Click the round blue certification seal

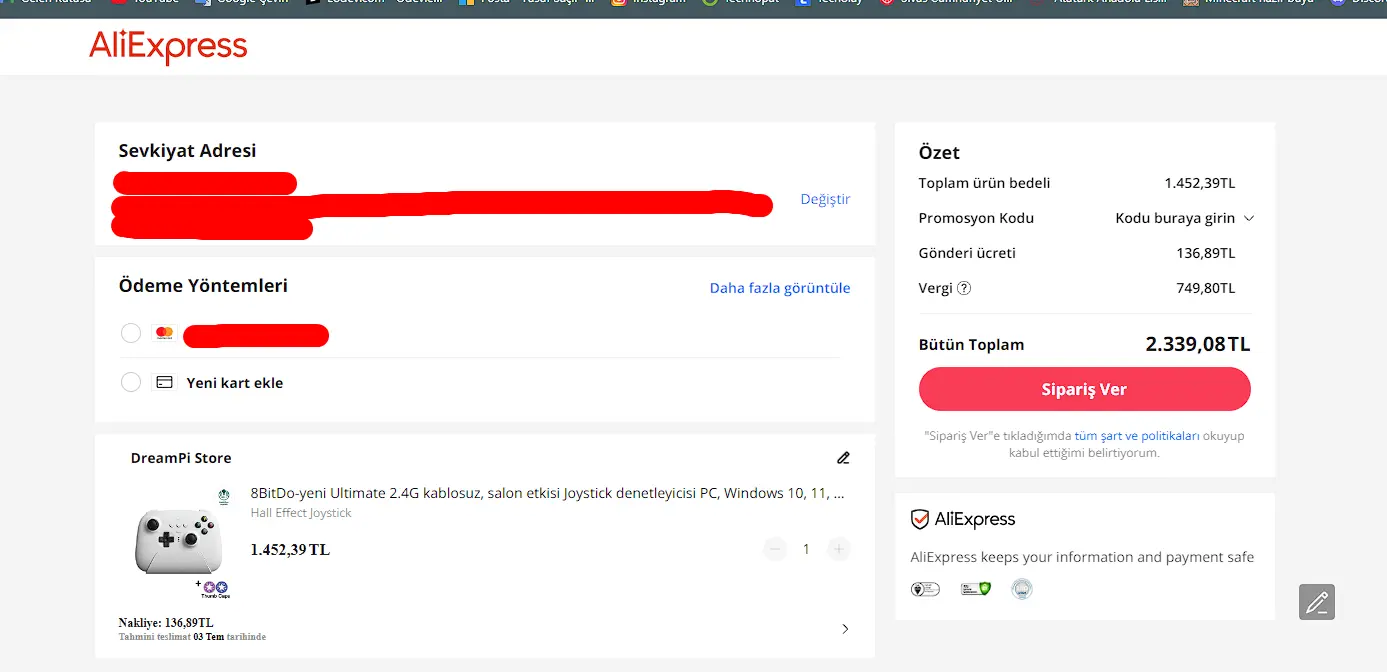1021,589
